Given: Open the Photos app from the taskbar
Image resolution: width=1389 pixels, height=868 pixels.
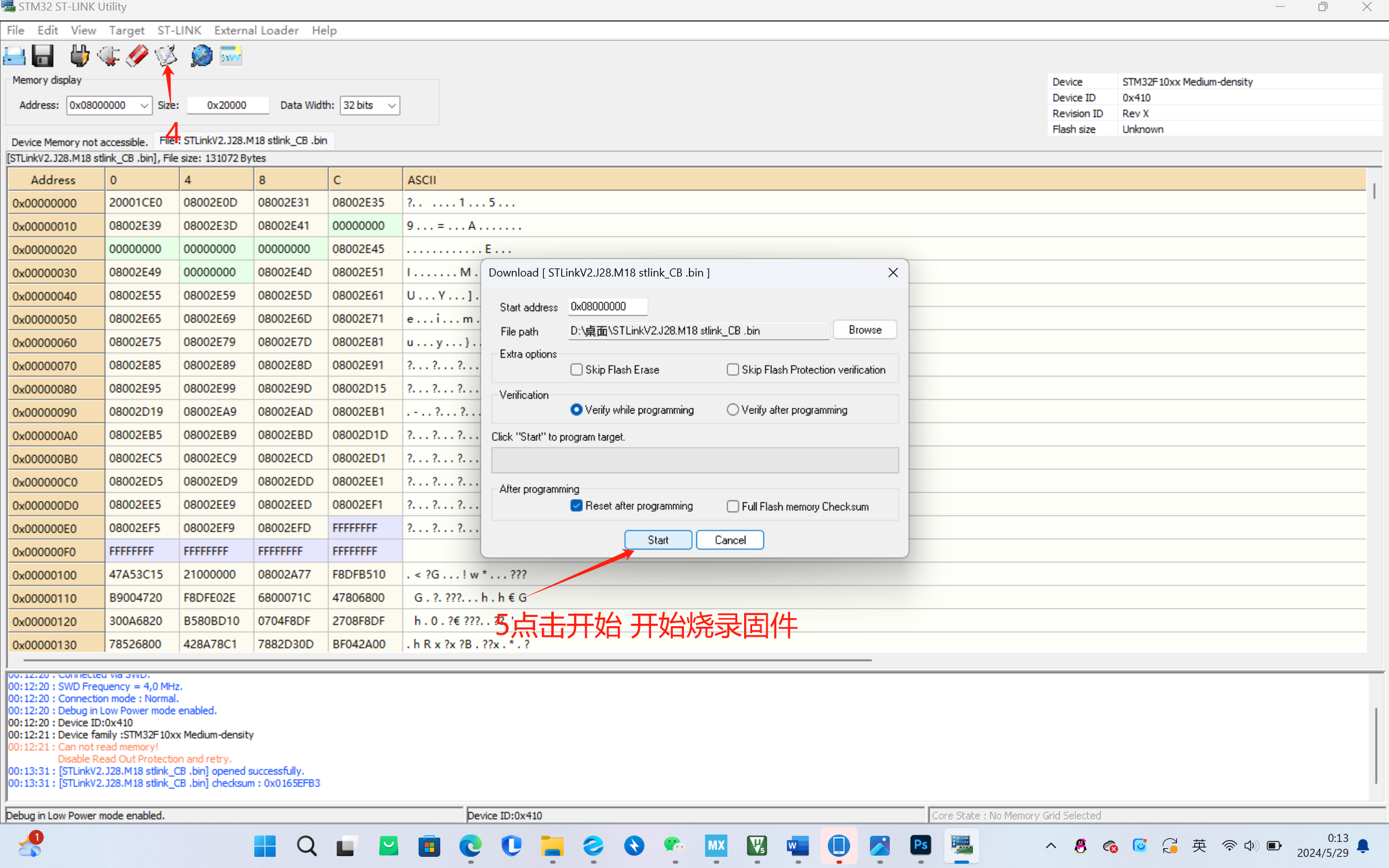Looking at the screenshot, I should tap(879, 846).
